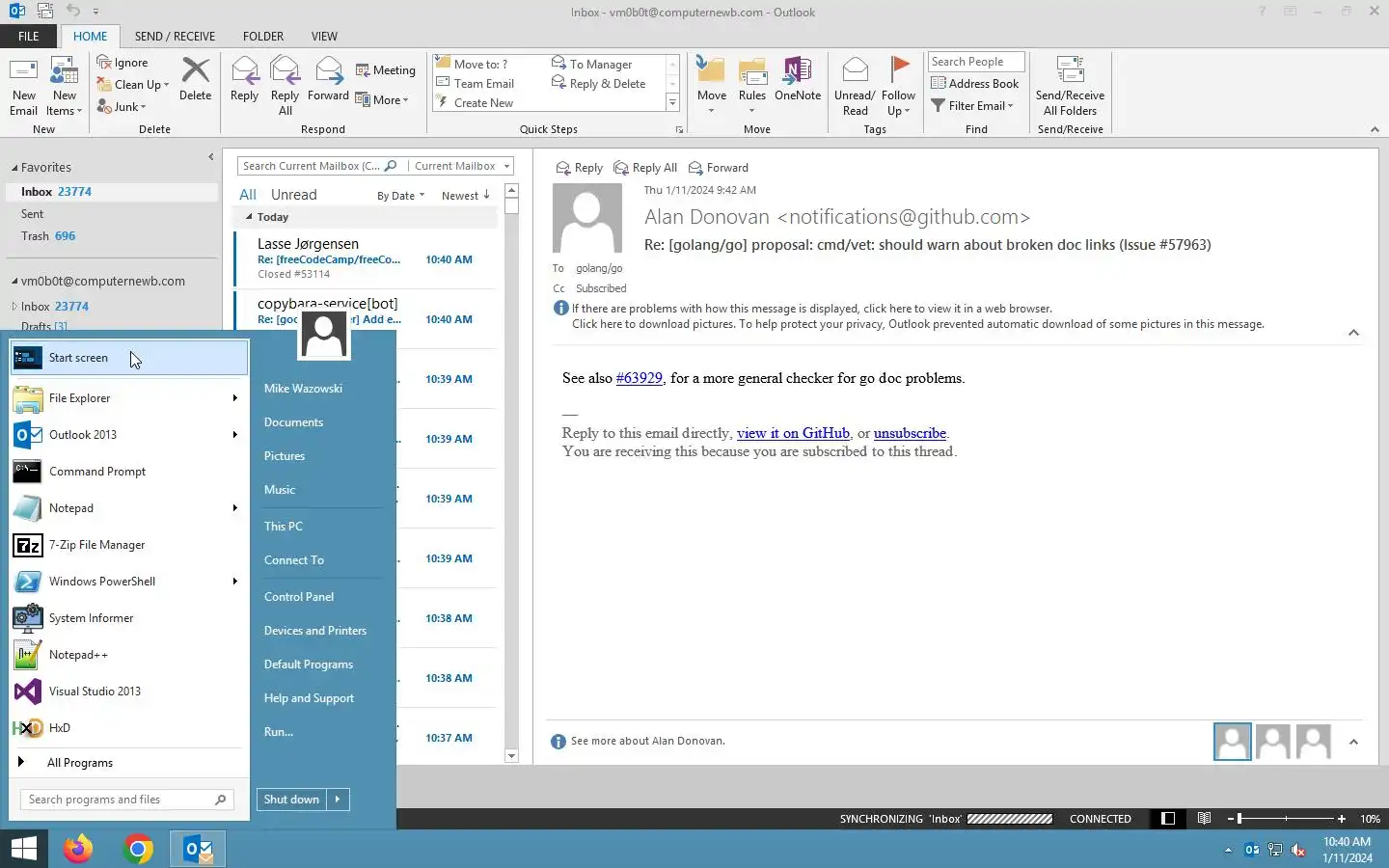Adjust the zoom slider handle
Image resolution: width=1389 pixels, height=868 pixels.
1239,819
